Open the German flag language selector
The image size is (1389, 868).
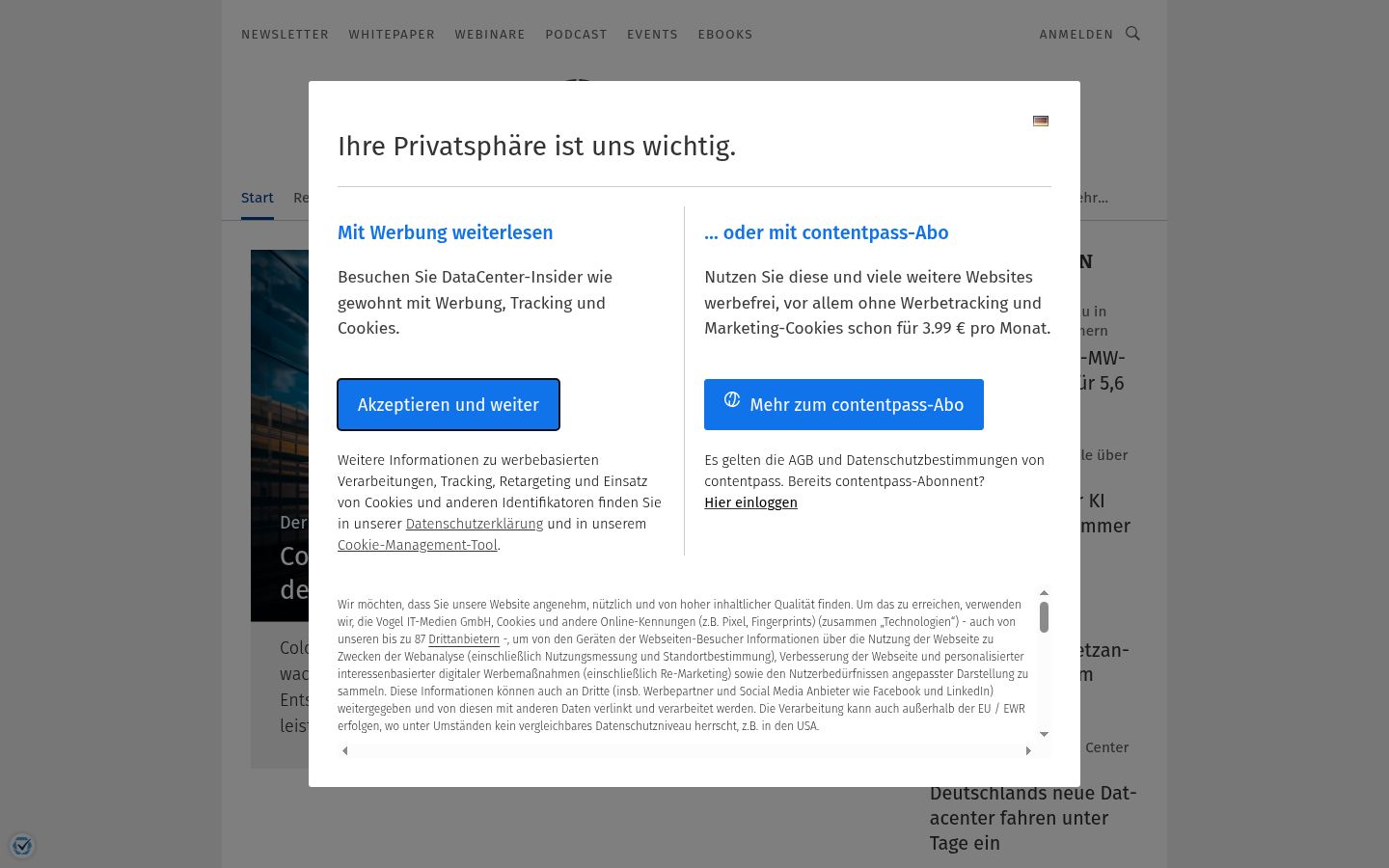(1041, 121)
